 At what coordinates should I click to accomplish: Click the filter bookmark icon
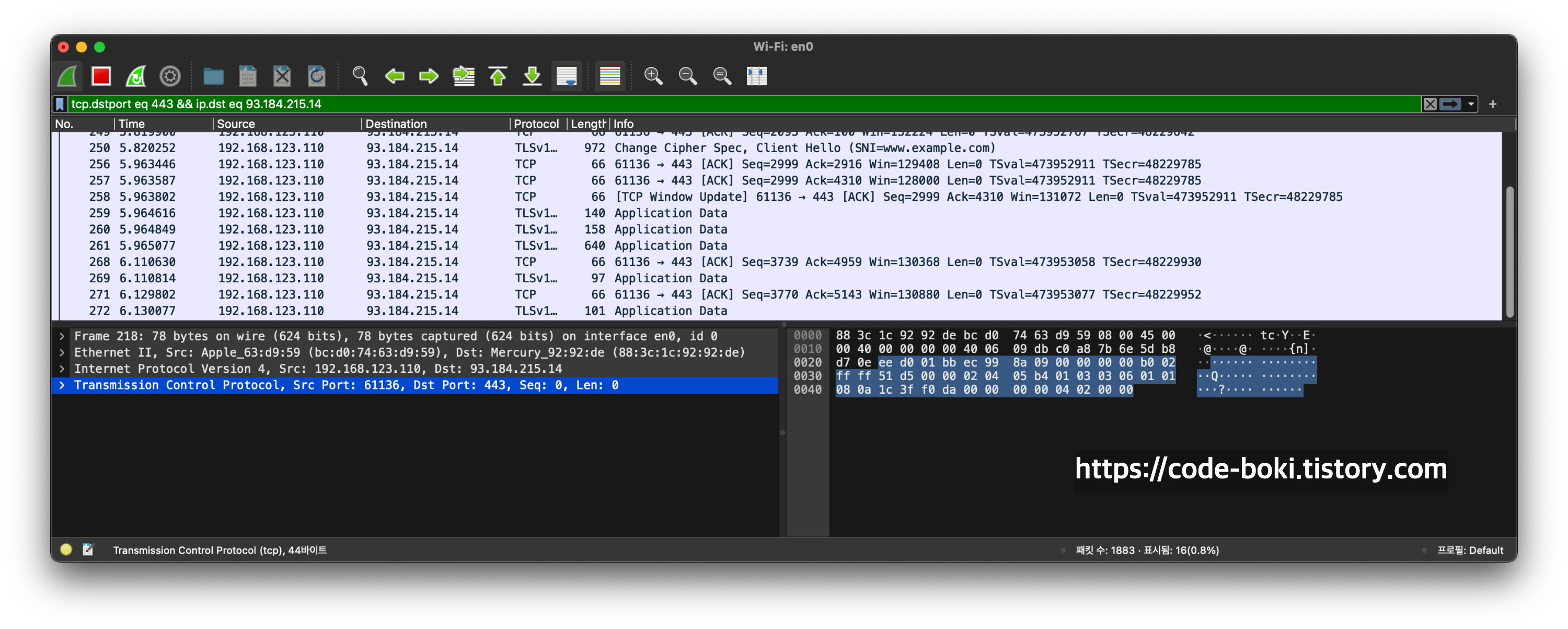pos(60,104)
